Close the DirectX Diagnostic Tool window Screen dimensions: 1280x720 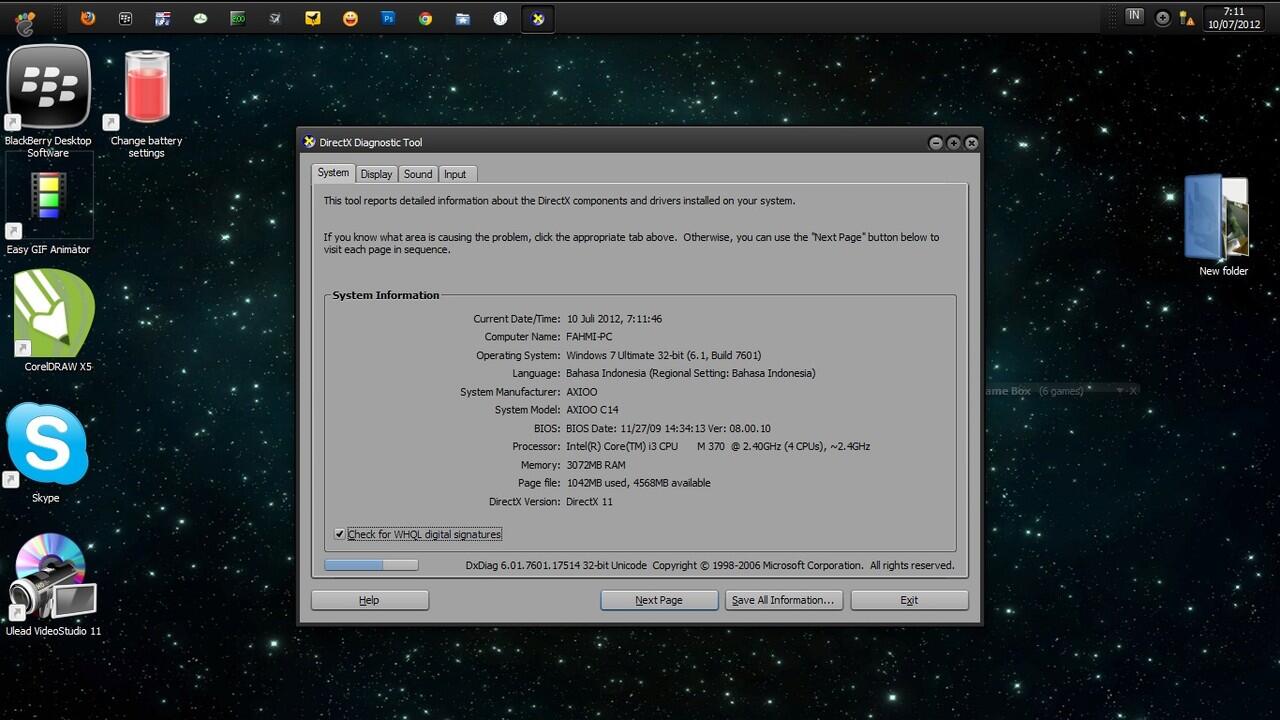972,143
